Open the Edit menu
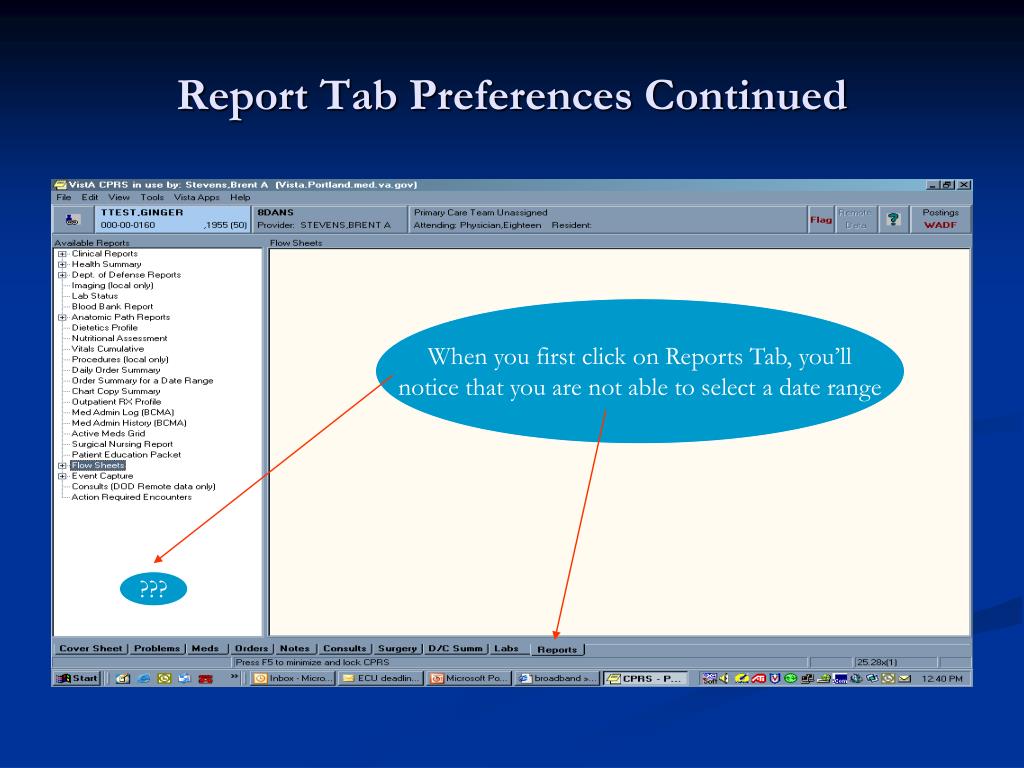Viewport: 1024px width, 768px height. pyautogui.click(x=89, y=197)
